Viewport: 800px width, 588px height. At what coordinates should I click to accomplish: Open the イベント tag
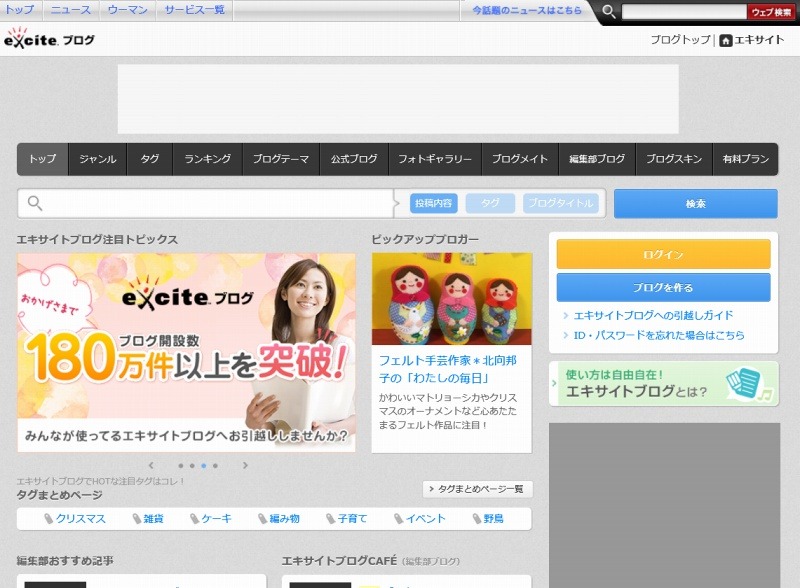coord(426,519)
